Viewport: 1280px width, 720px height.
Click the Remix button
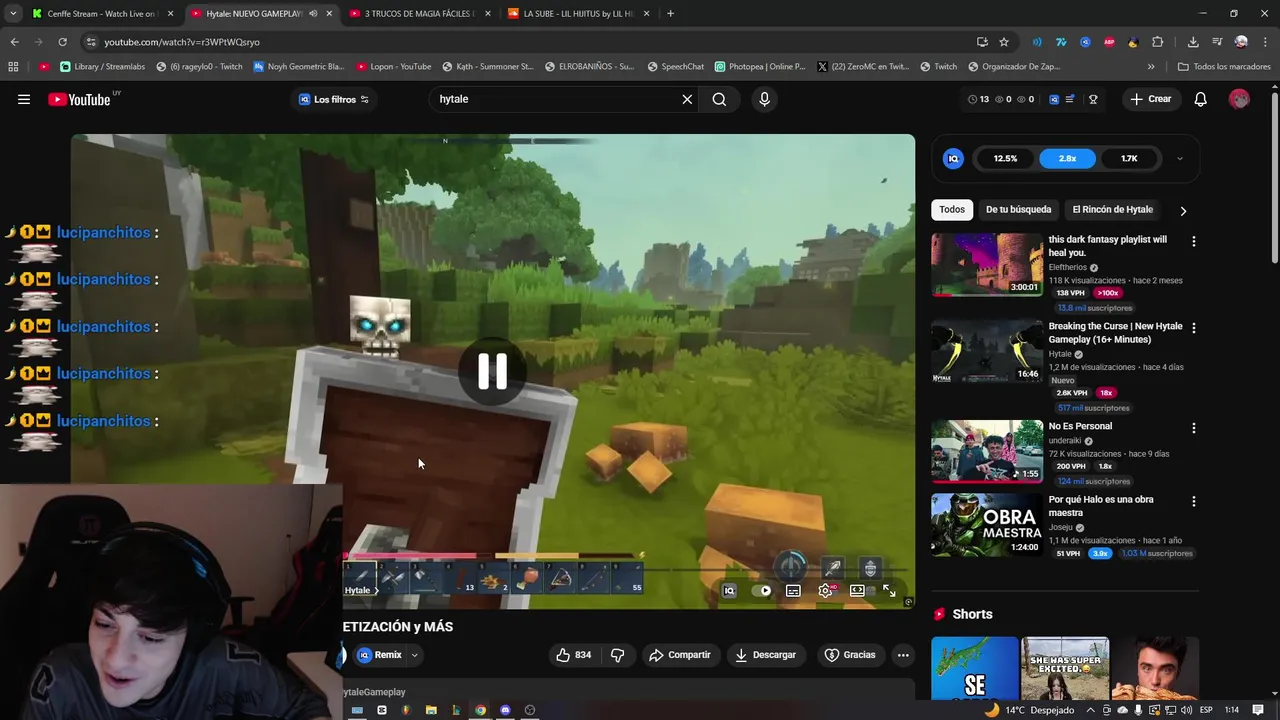[380, 655]
